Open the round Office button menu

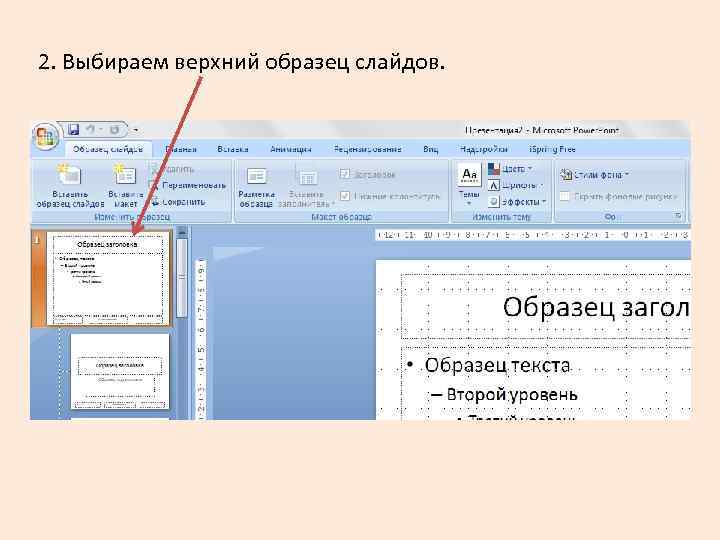[x=45, y=136]
